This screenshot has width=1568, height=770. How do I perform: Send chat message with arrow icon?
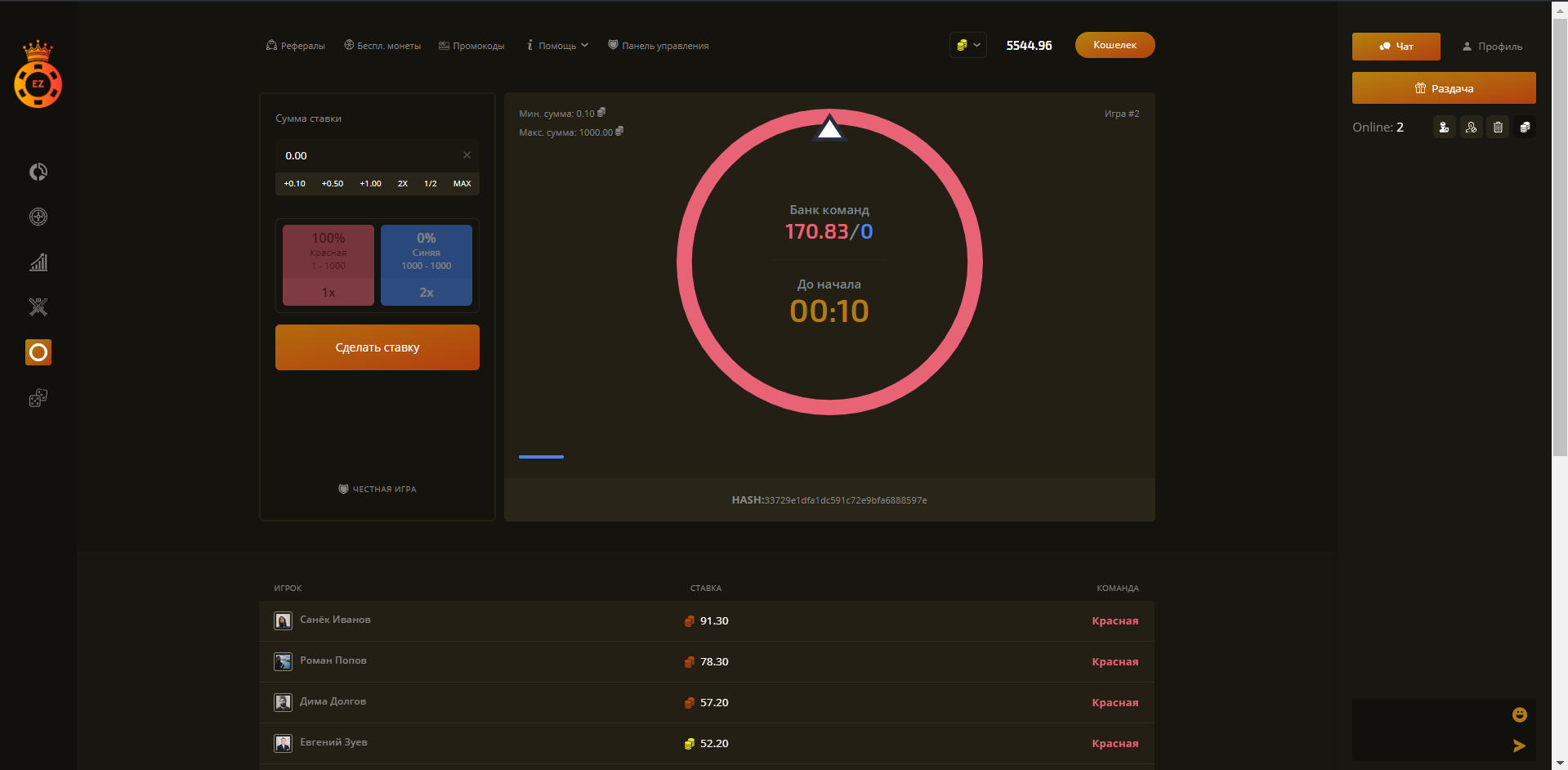tap(1519, 745)
